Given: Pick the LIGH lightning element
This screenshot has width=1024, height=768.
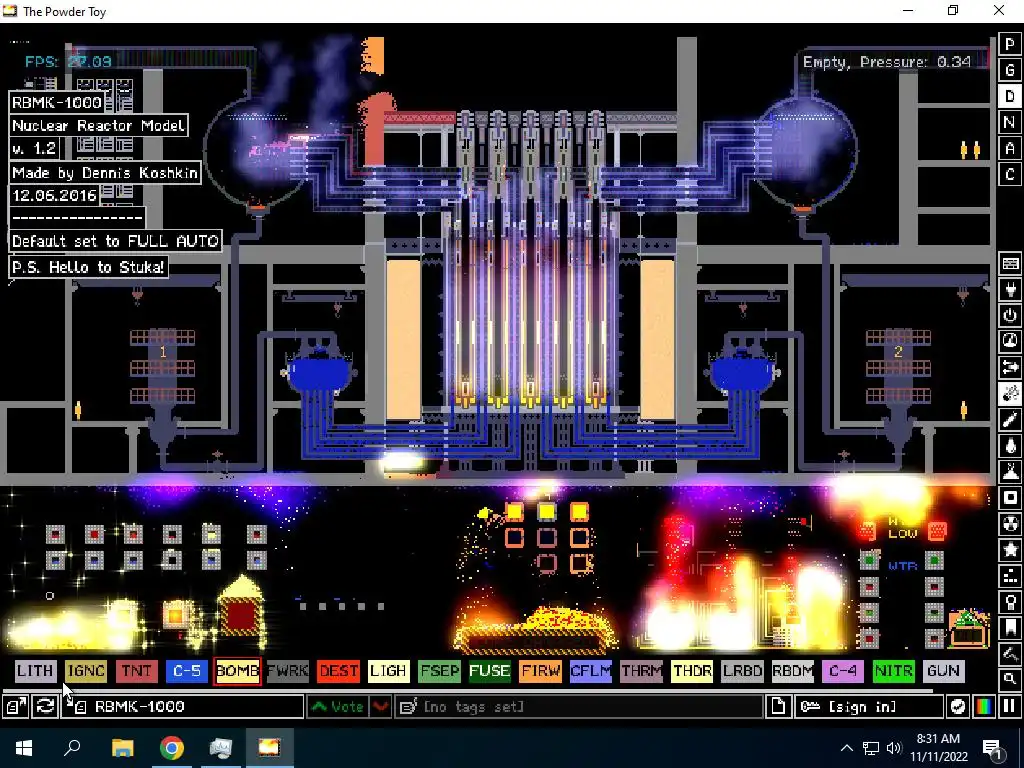Looking at the screenshot, I should tap(389, 671).
